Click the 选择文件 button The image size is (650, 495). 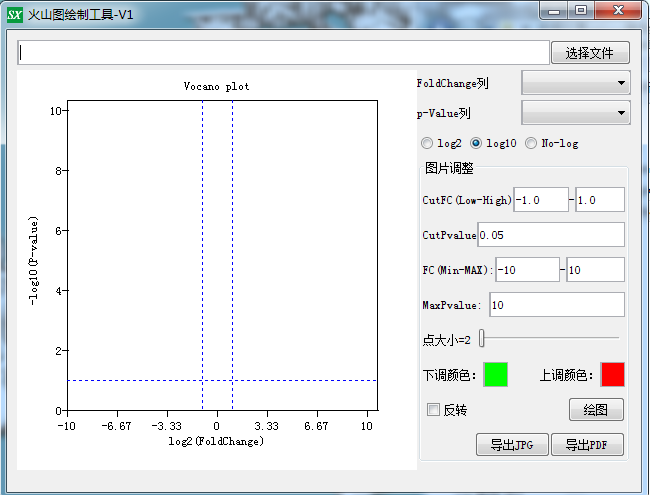click(590, 53)
